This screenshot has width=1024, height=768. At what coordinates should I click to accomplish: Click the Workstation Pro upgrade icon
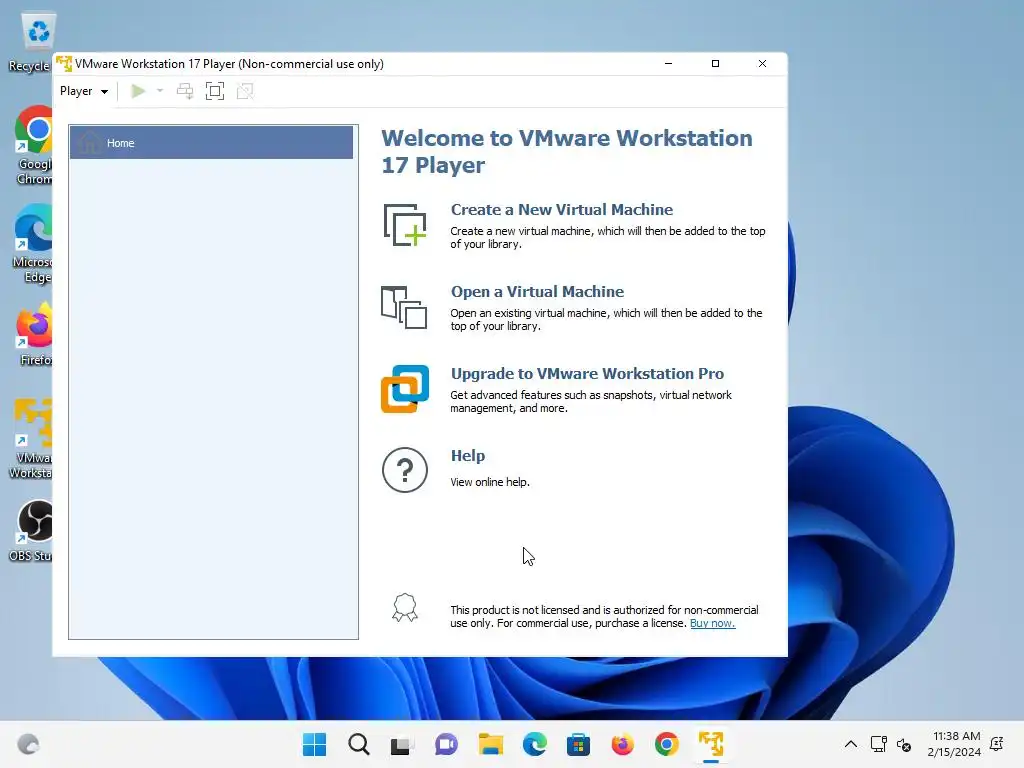point(405,389)
